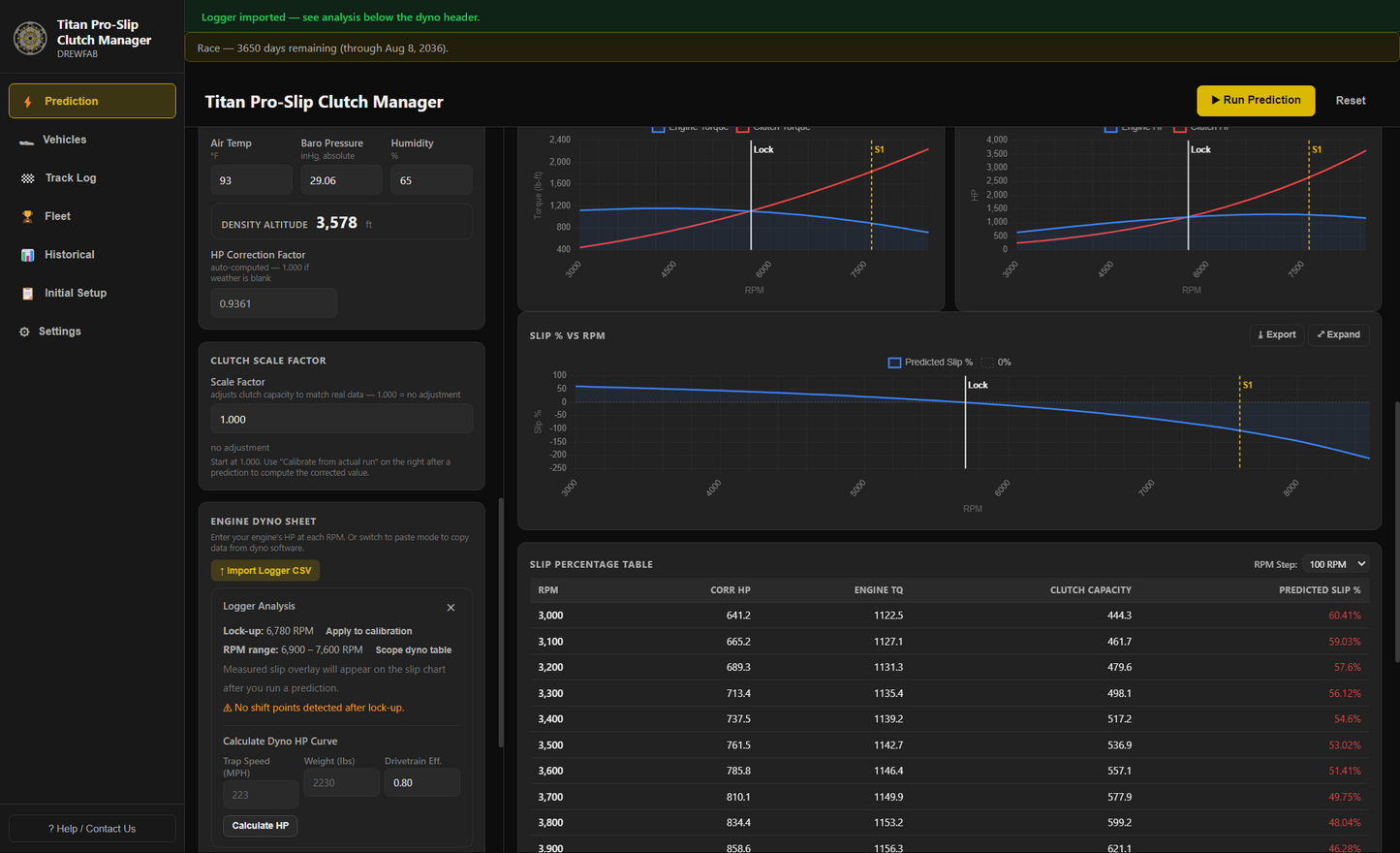Click the Run Prediction button
Viewport: 1400px width, 853px height.
pos(1256,101)
